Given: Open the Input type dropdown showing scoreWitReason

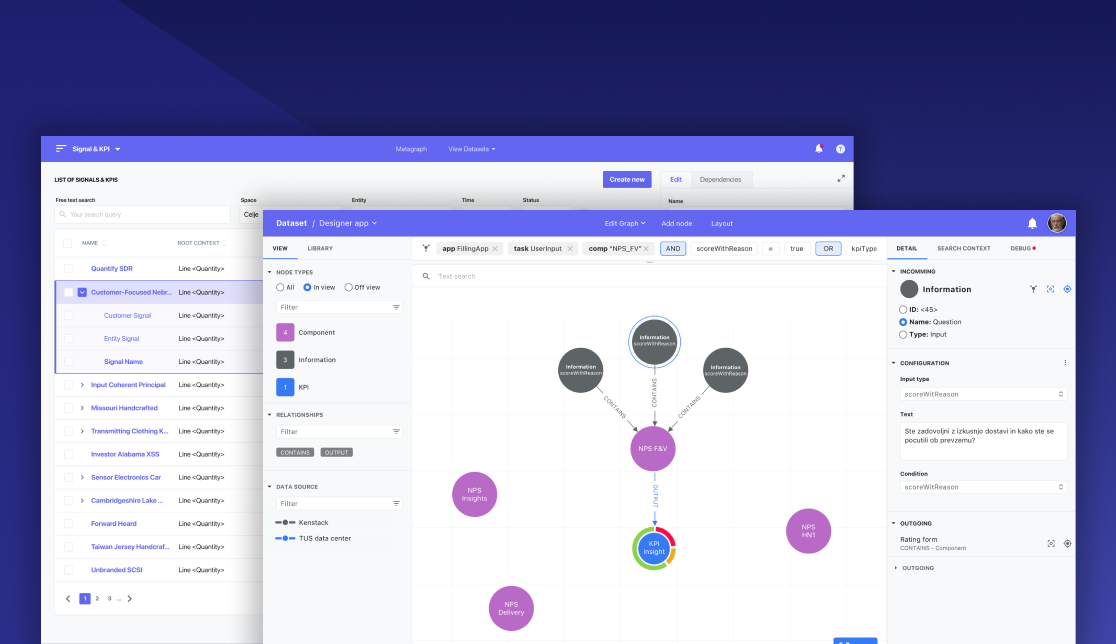Looking at the screenshot, I should click(x=982, y=394).
